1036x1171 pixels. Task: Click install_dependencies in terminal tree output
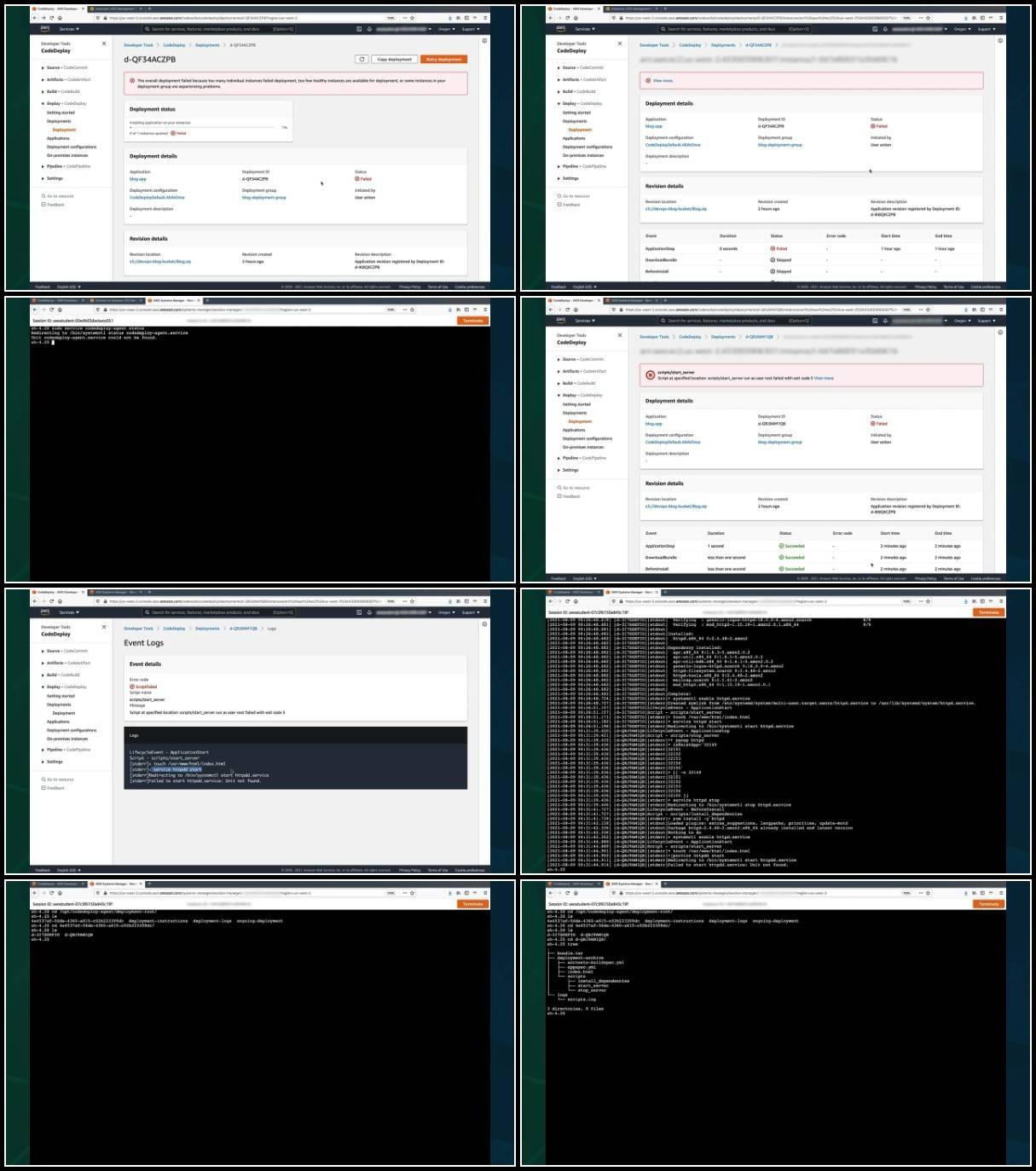tap(603, 981)
